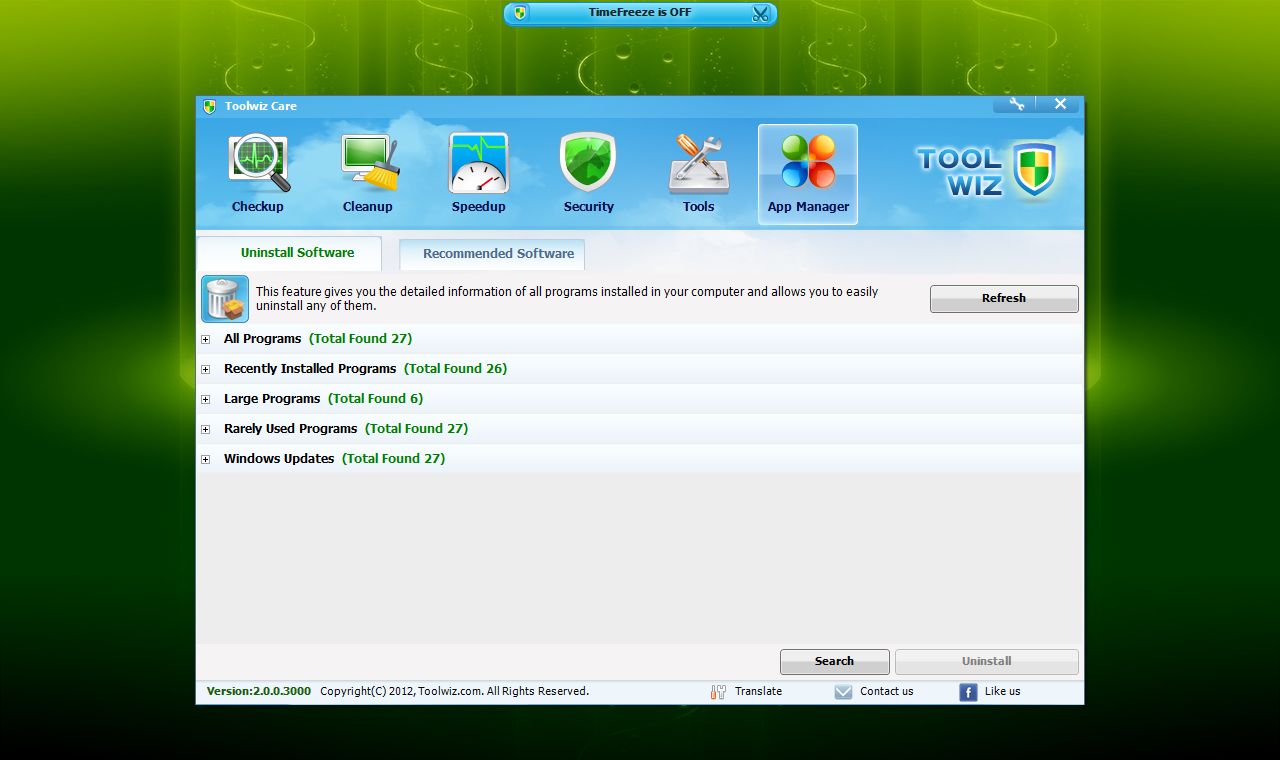Click the Contact us envelope icon

pyautogui.click(x=843, y=692)
